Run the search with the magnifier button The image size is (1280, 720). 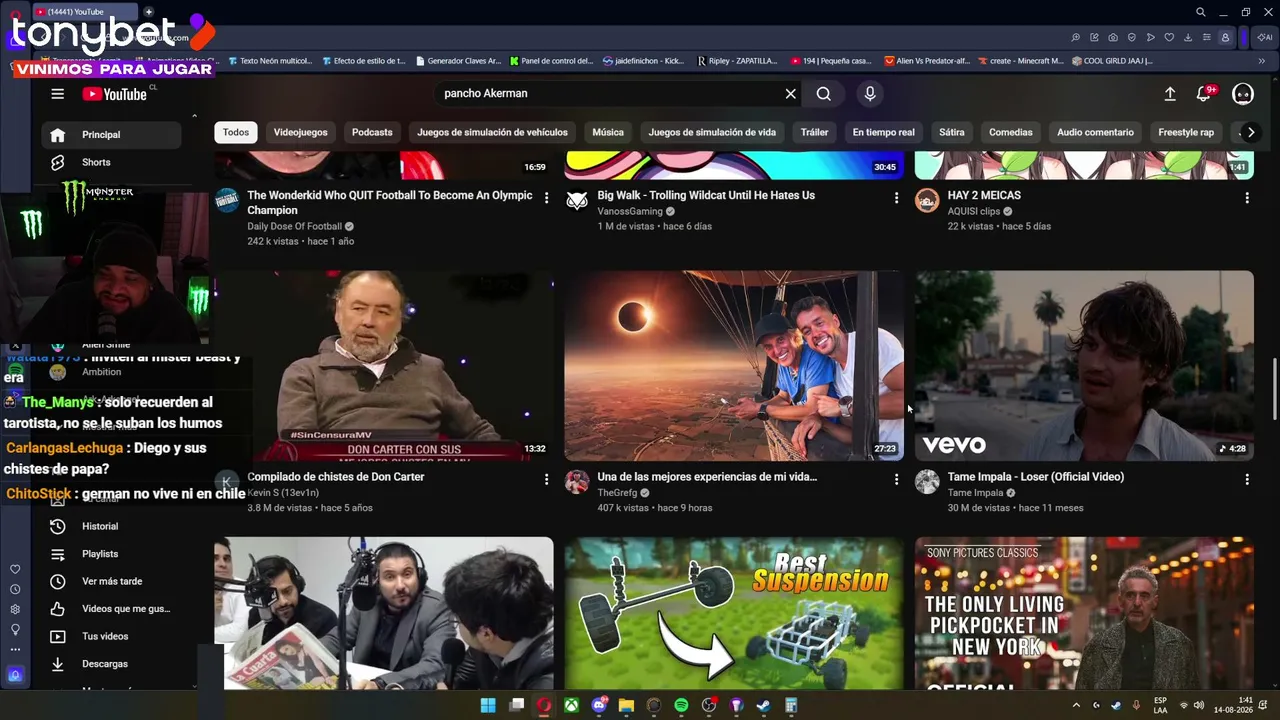tap(823, 94)
